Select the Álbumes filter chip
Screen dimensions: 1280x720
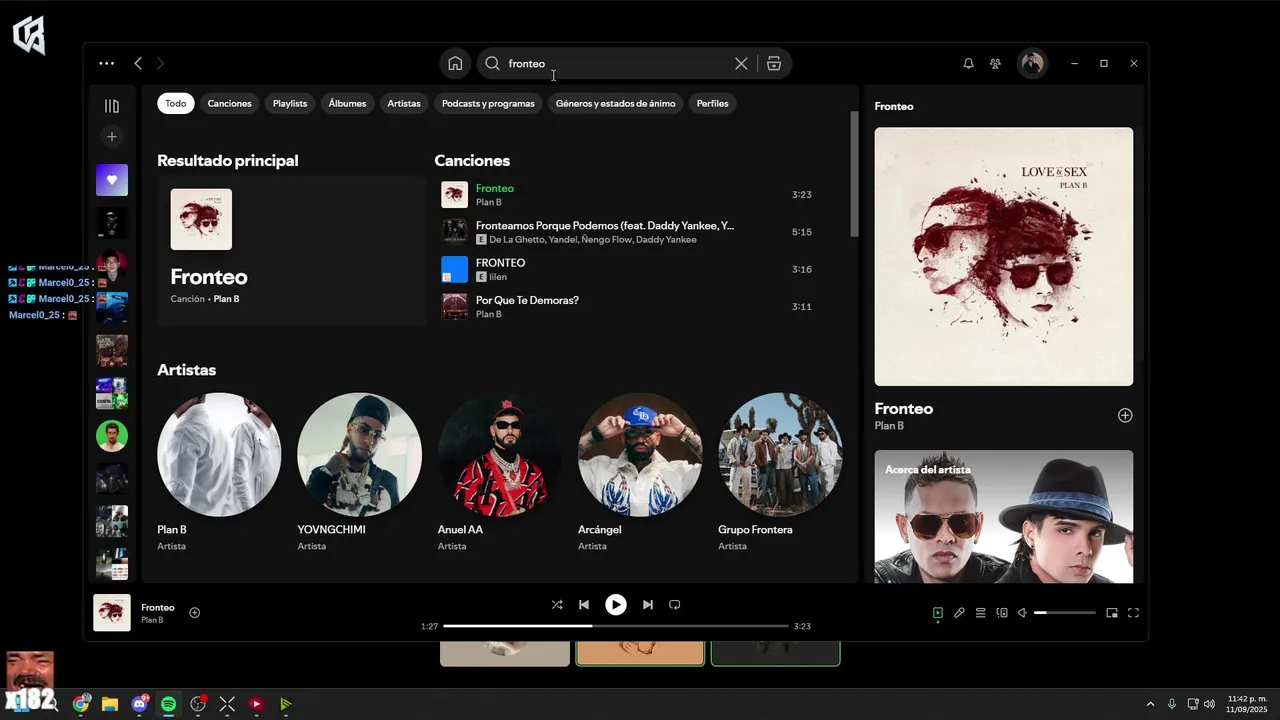[347, 103]
